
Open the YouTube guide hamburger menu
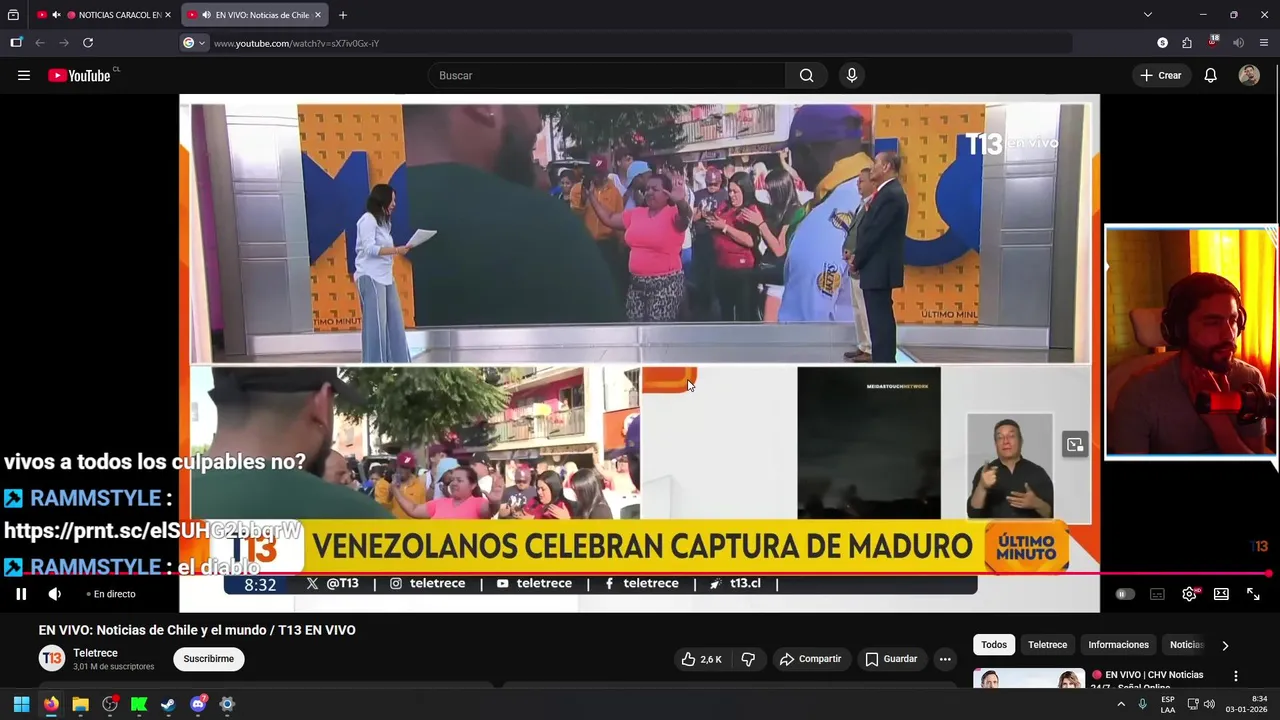[x=24, y=75]
